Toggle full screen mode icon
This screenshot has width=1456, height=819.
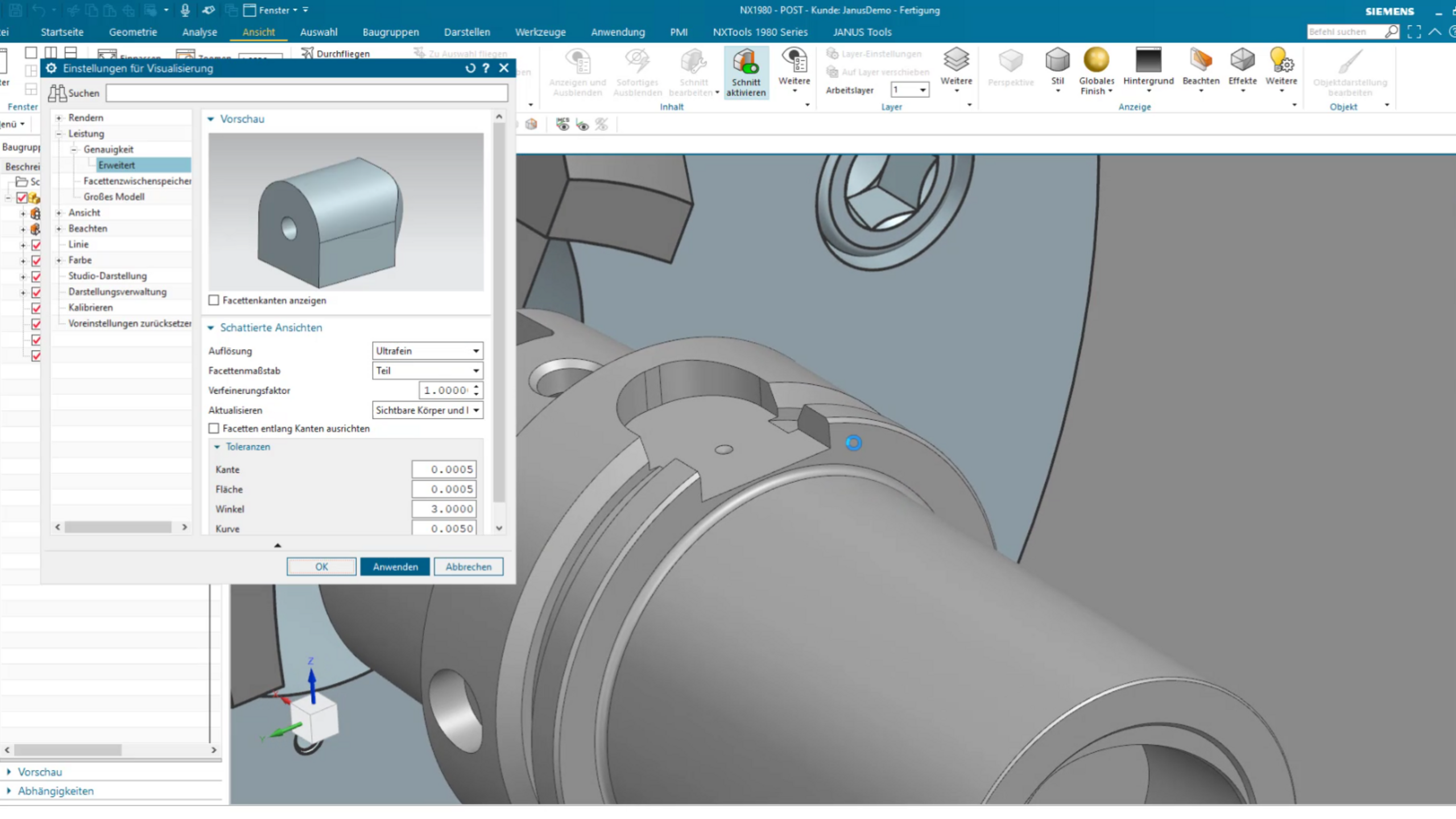pos(1414,32)
